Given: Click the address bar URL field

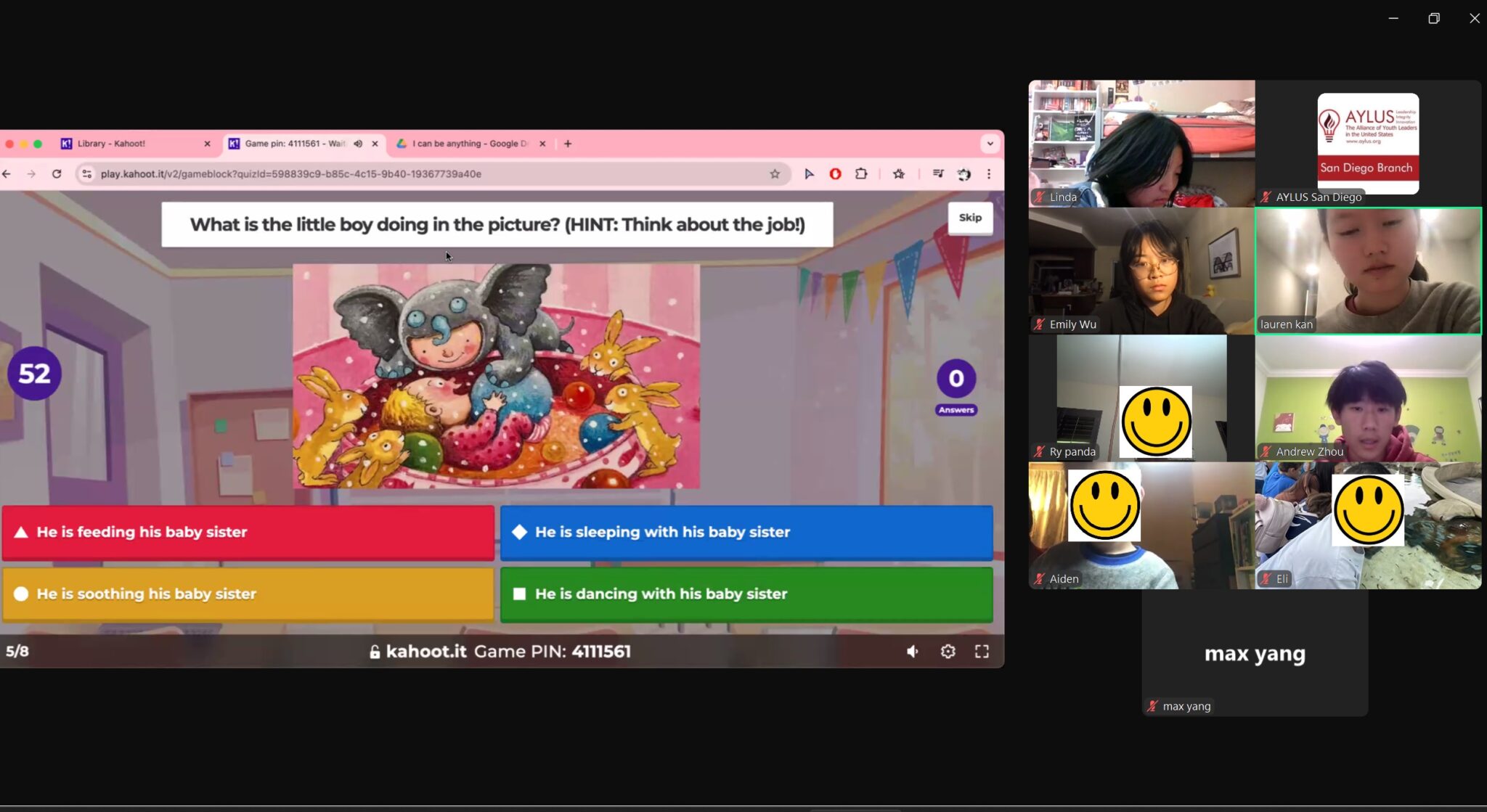Looking at the screenshot, I should point(433,174).
